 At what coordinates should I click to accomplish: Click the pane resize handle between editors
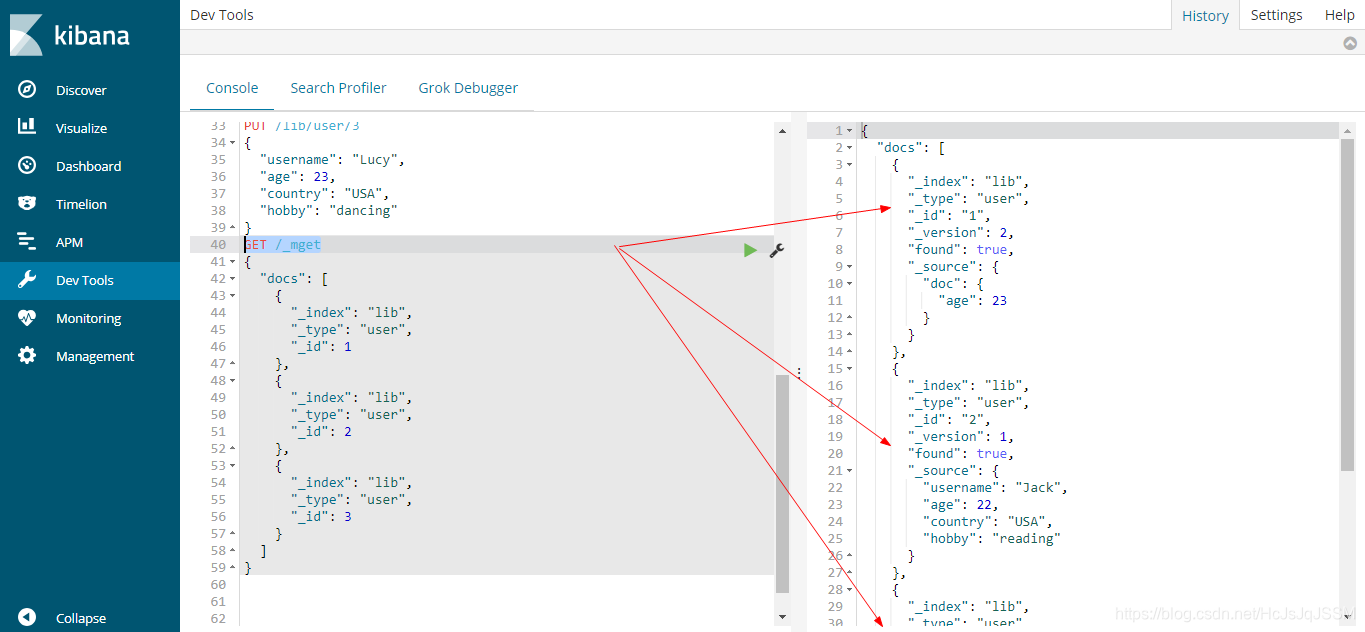point(798,371)
